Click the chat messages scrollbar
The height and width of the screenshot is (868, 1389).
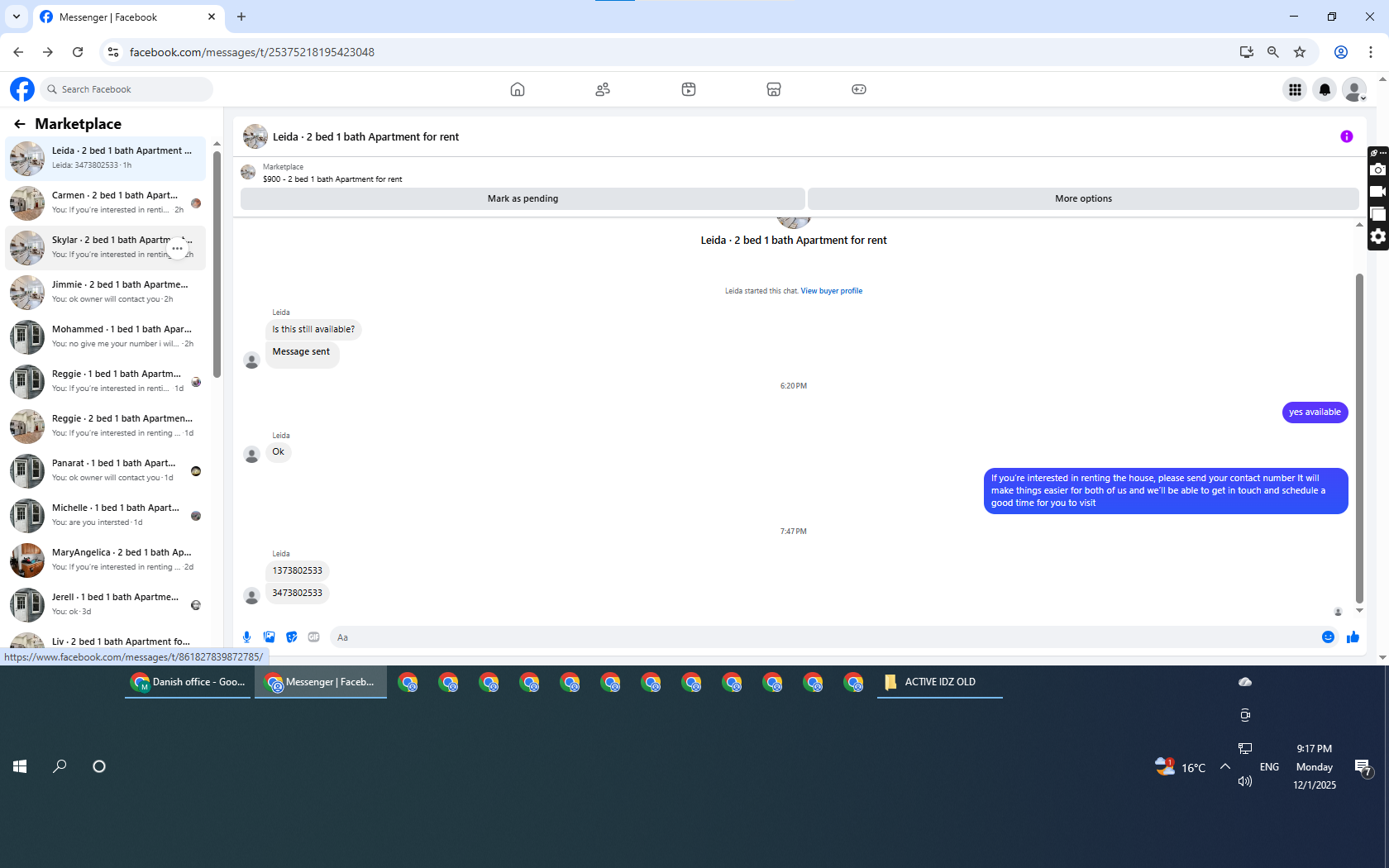(x=1359, y=438)
